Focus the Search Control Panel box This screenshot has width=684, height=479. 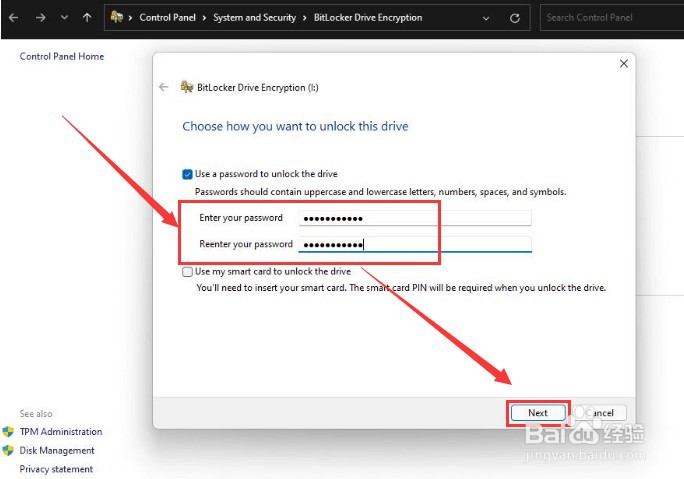coord(612,18)
